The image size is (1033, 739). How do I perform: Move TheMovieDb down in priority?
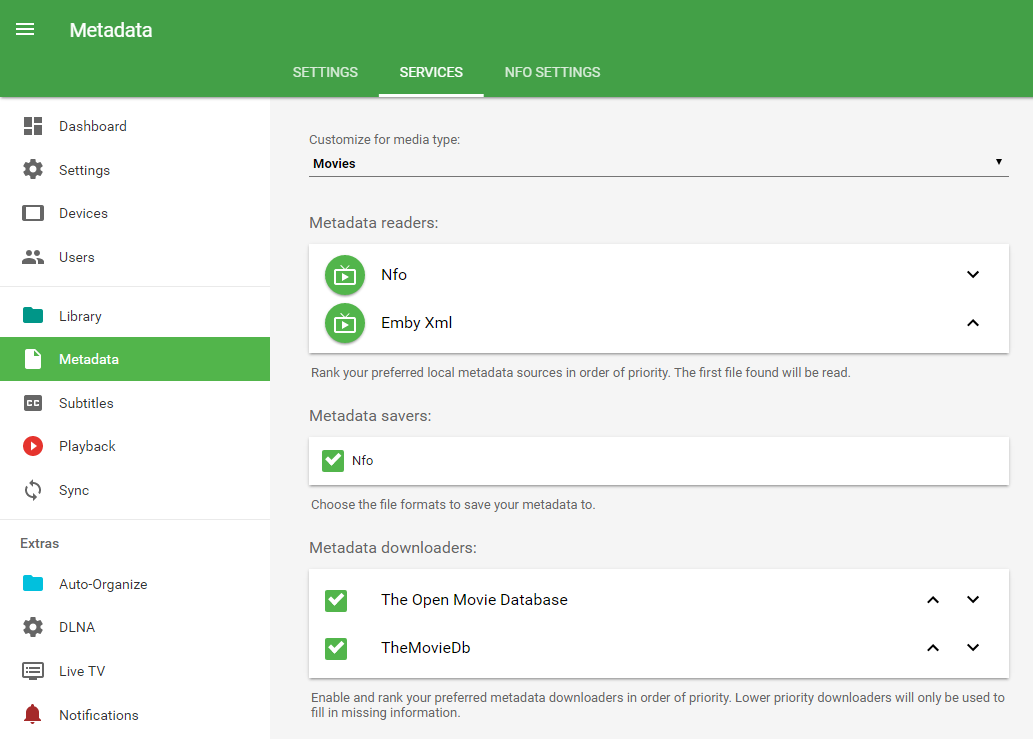973,647
